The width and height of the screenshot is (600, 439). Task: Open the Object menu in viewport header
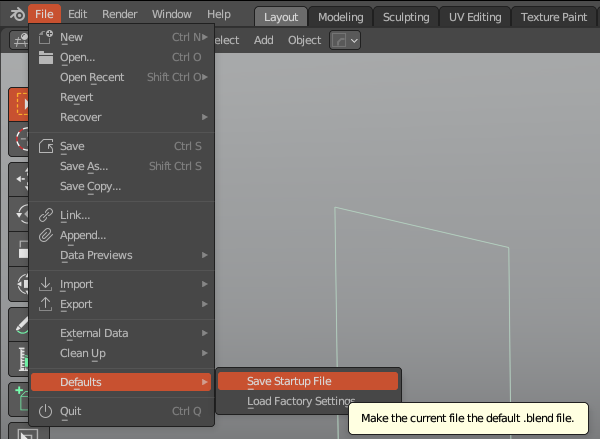pos(305,40)
